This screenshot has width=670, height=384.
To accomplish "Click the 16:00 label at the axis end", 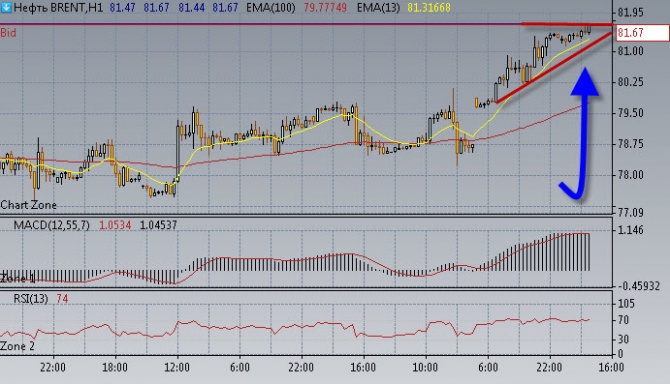I will click(611, 367).
